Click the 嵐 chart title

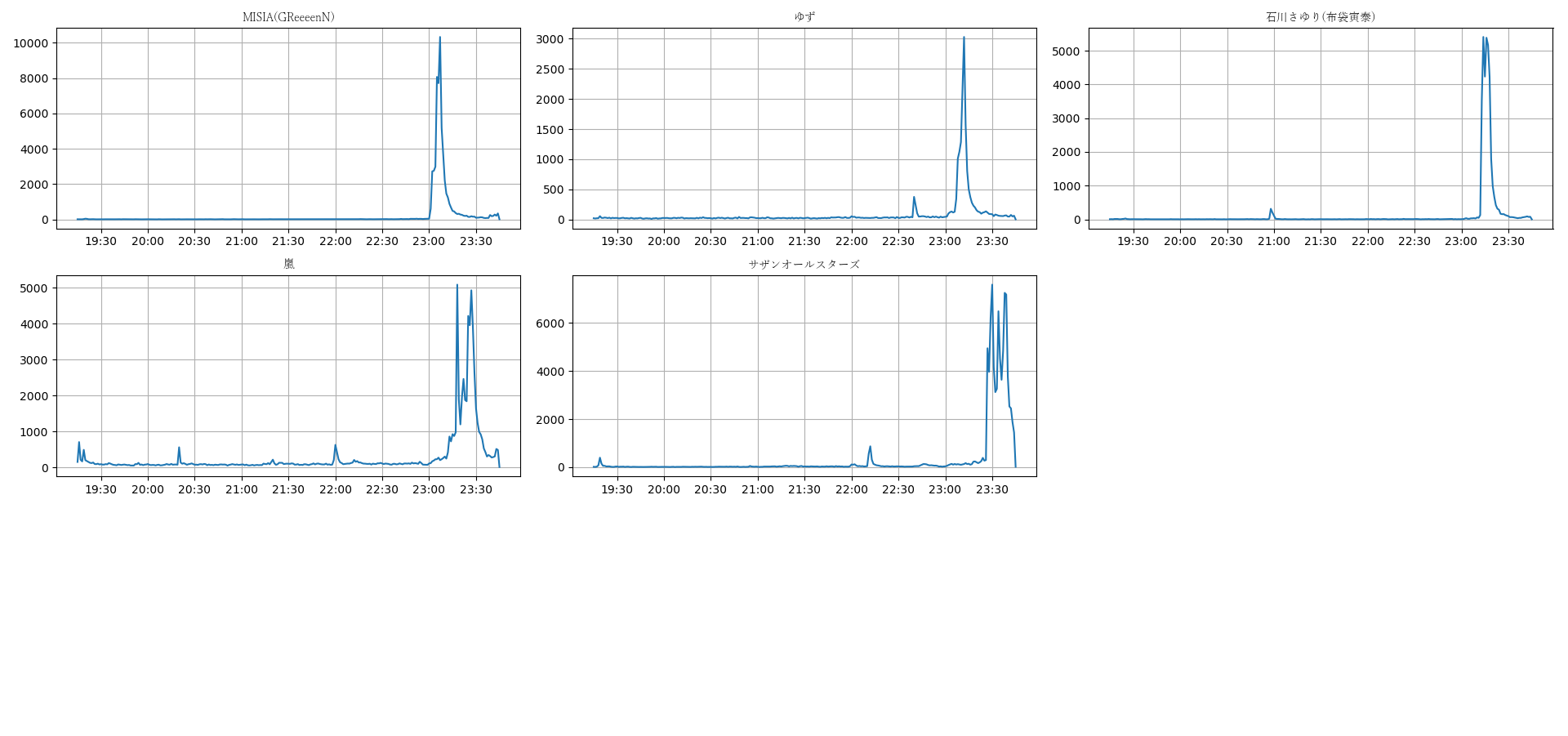pyautogui.click(x=288, y=264)
